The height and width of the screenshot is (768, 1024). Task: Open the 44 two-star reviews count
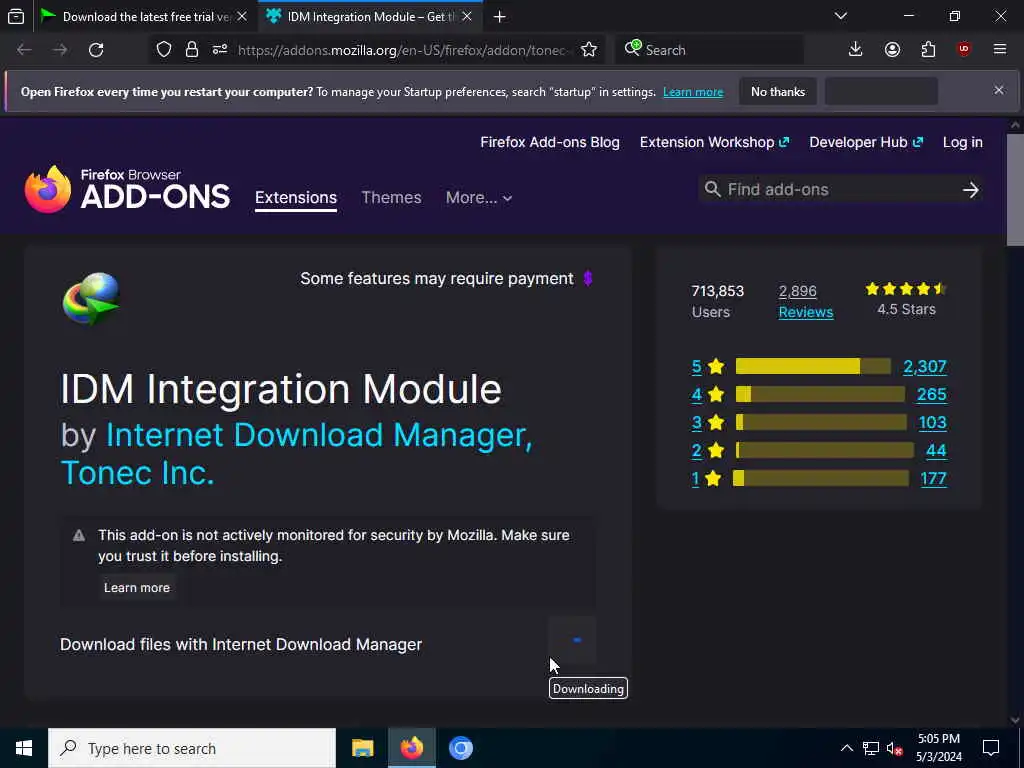[936, 451]
